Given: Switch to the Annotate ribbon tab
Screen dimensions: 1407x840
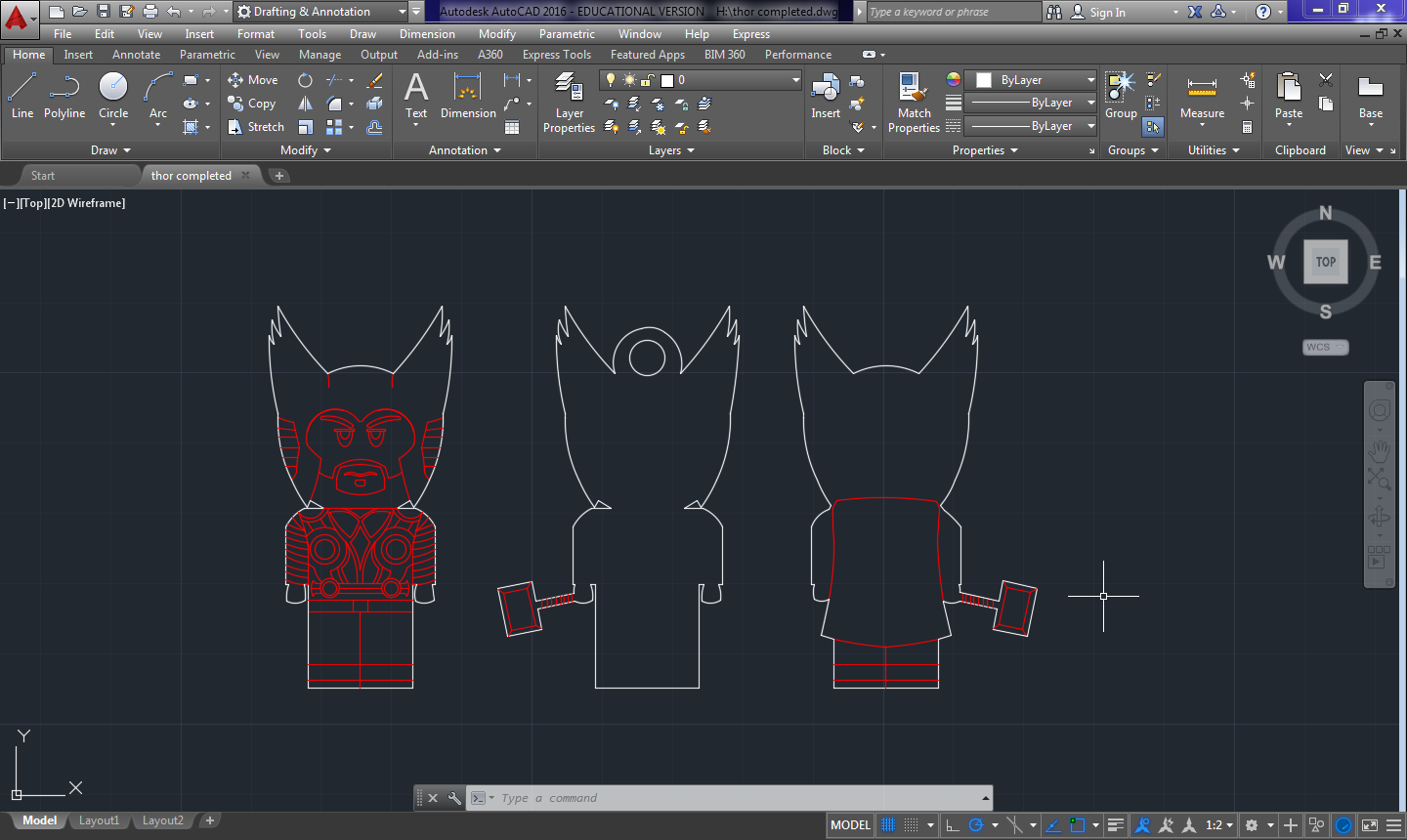Looking at the screenshot, I should (136, 55).
